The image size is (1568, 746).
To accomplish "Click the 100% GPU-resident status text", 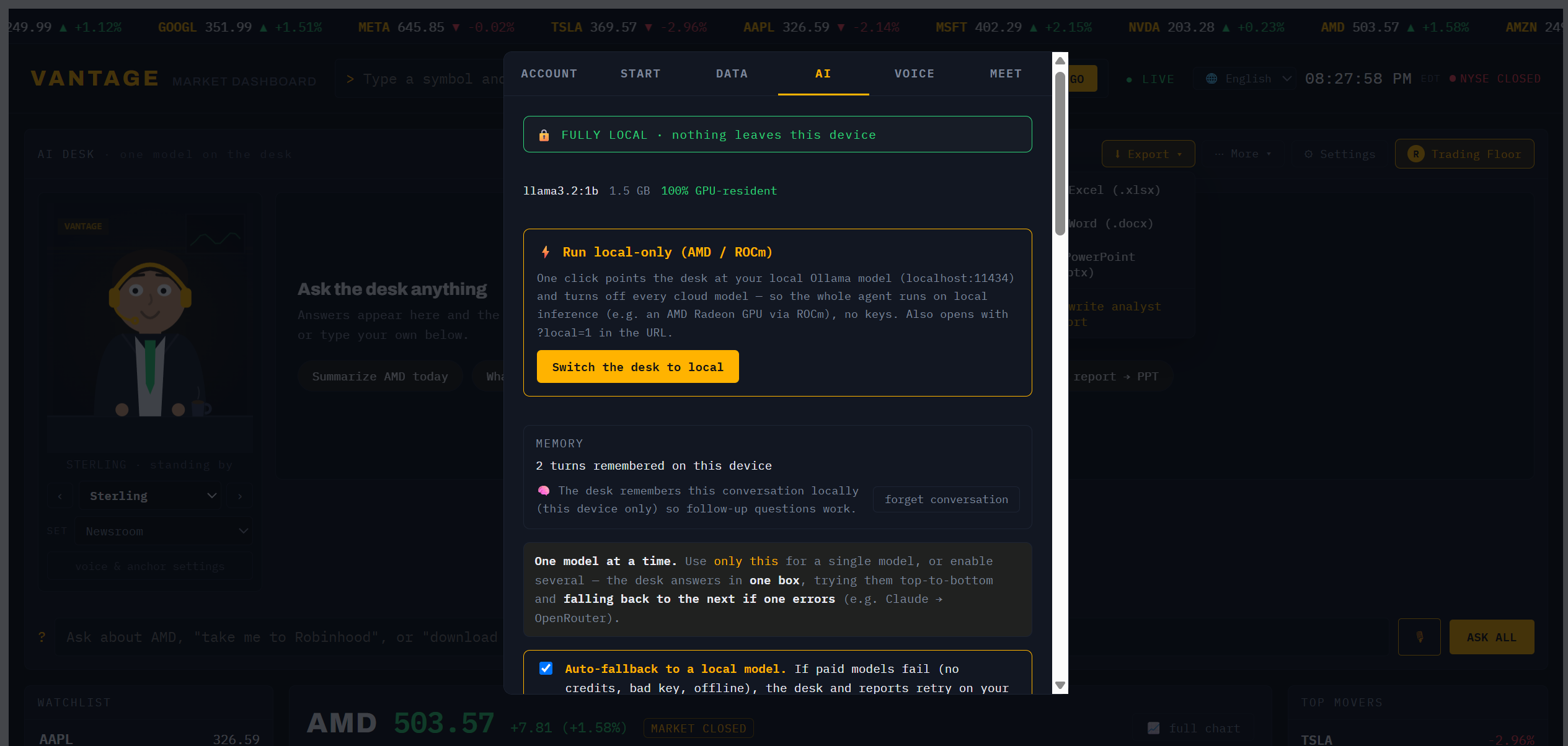I will [x=719, y=191].
